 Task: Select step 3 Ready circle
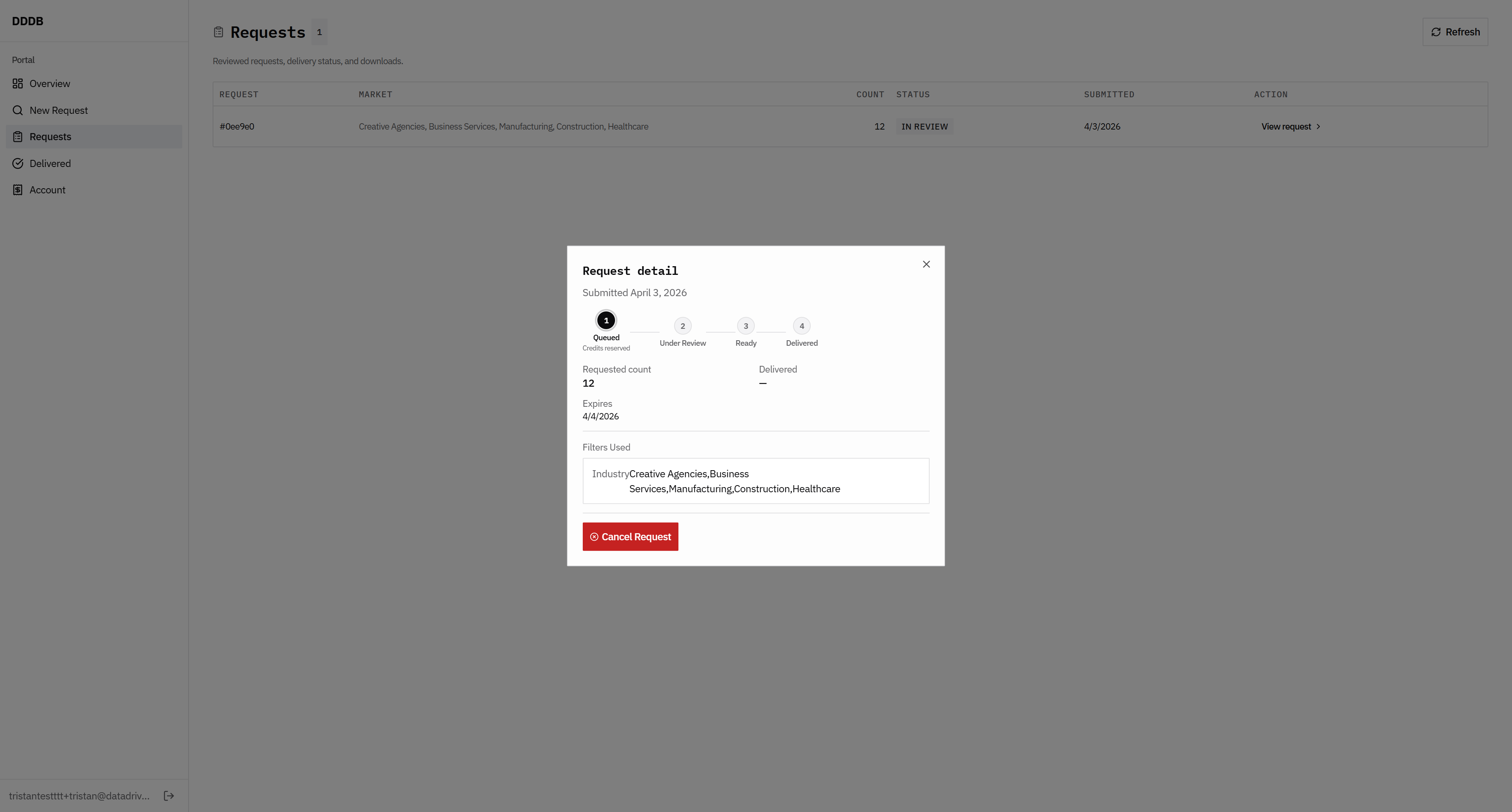click(x=745, y=326)
